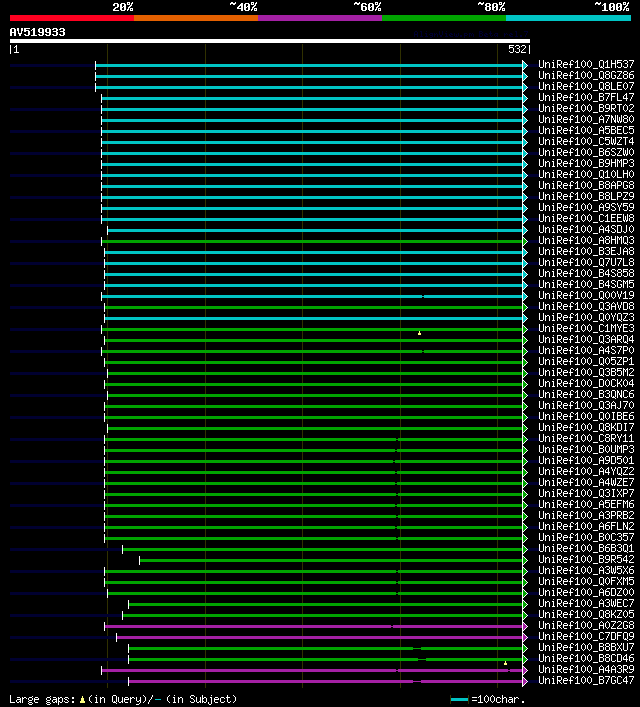
Task: Select the UniRef100_A5BEC5 label
Action: [x=586, y=130]
